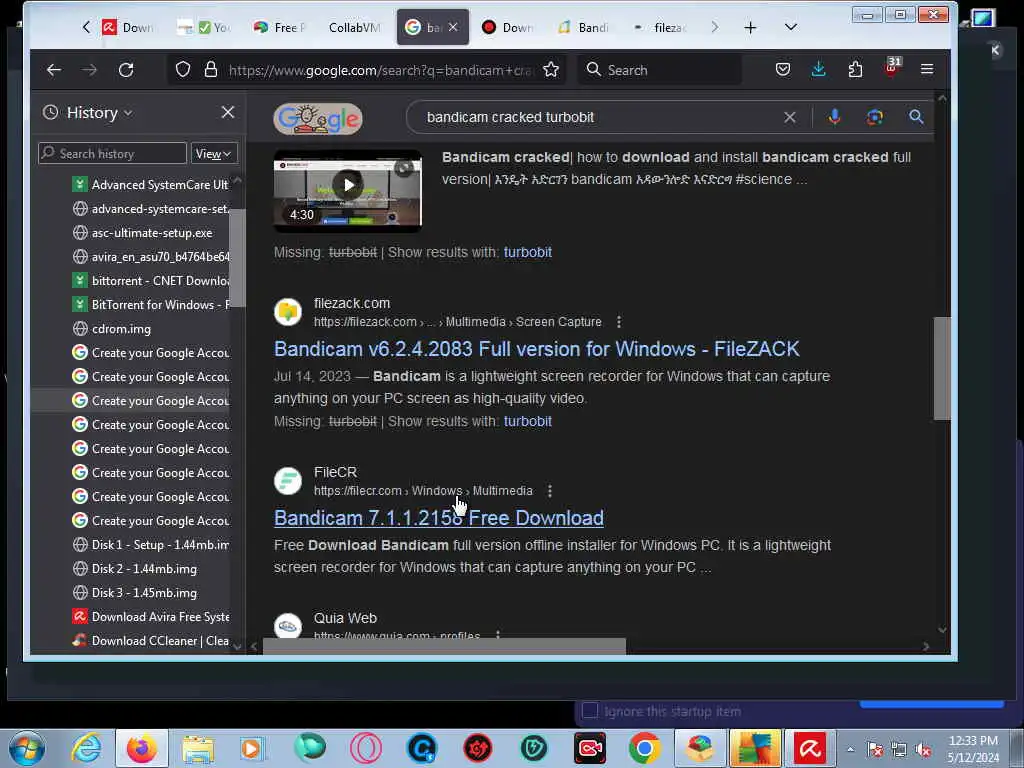Open Disk 1 - Setup - 1.44mb history entry

(150, 545)
